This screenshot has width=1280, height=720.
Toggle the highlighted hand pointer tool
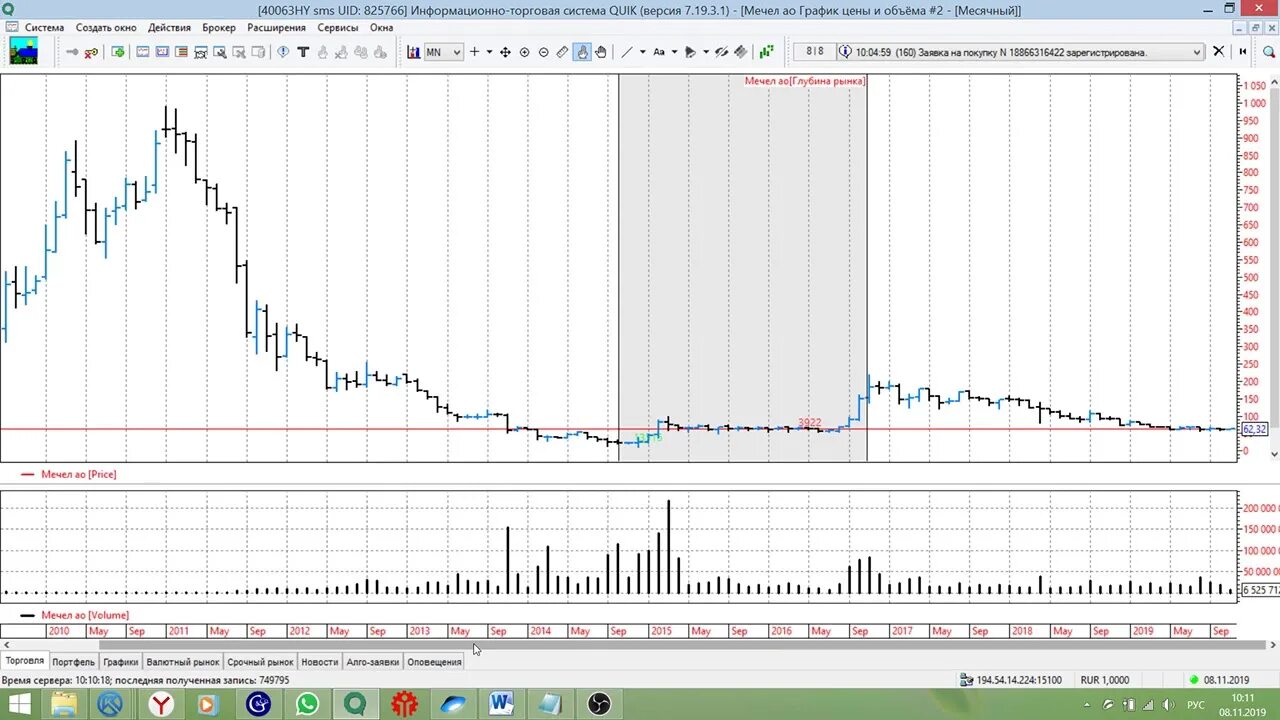pos(582,52)
